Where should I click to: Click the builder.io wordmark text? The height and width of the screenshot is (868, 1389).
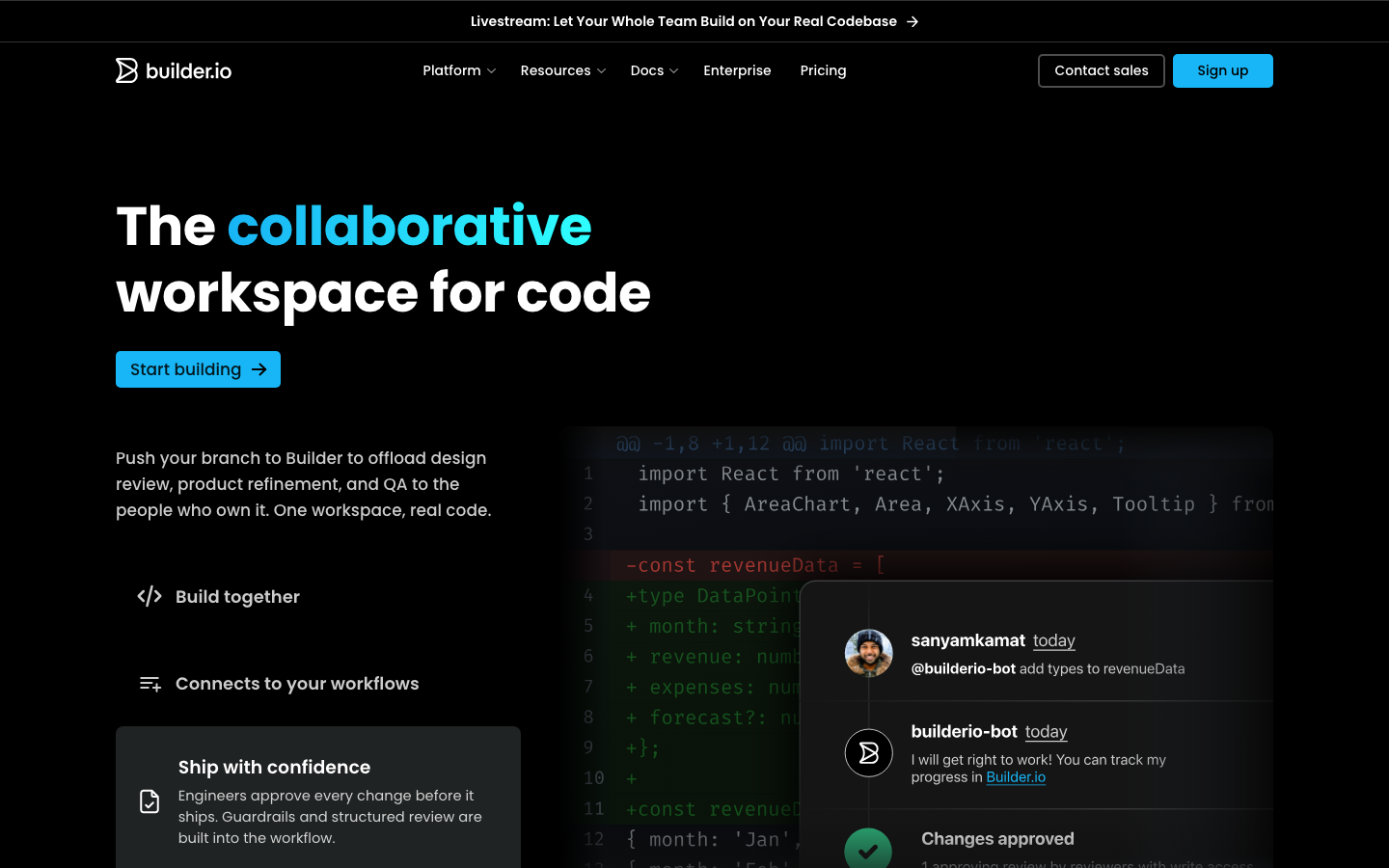click(188, 70)
